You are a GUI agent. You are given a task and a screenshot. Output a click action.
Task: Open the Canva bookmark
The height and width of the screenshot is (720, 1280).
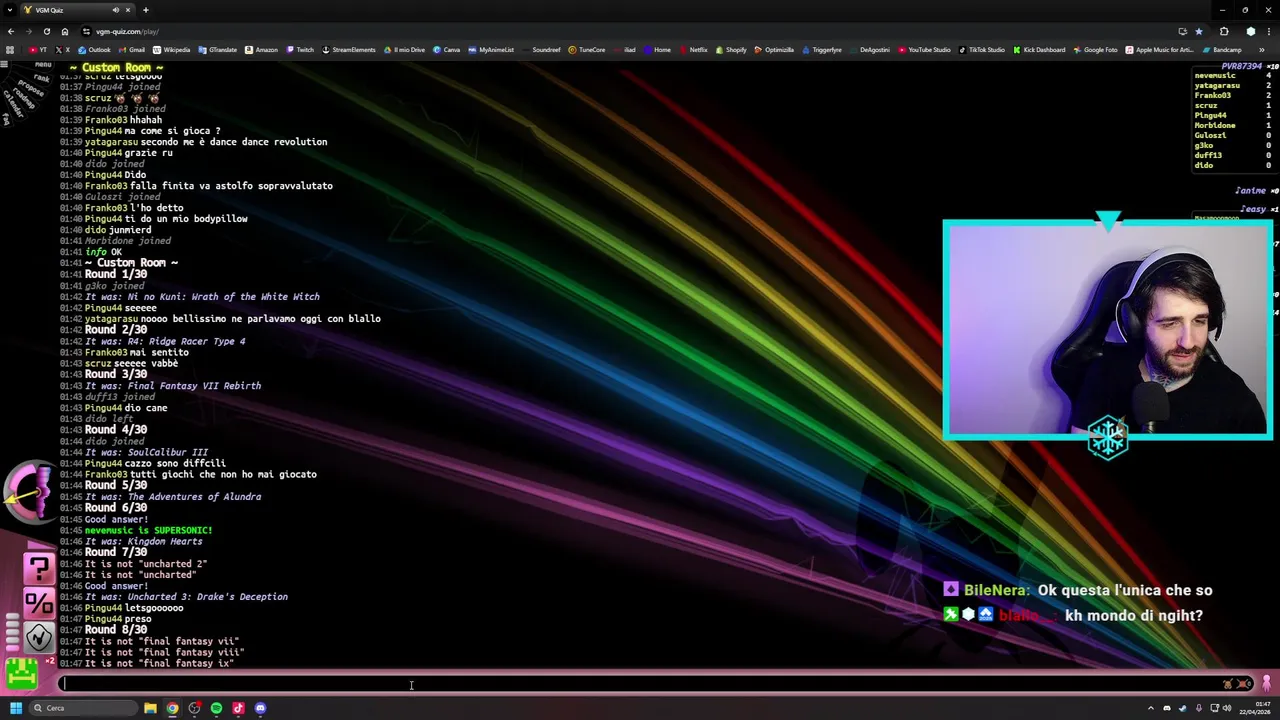click(447, 50)
